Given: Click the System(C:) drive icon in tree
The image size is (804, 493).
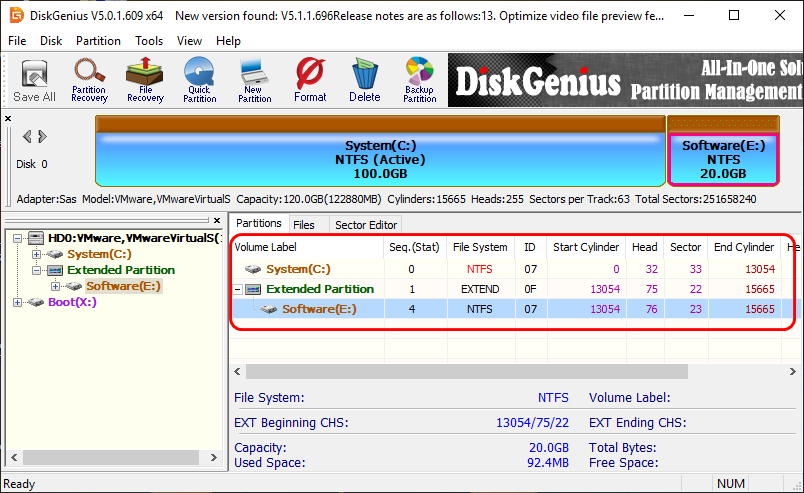Looking at the screenshot, I should (55, 254).
